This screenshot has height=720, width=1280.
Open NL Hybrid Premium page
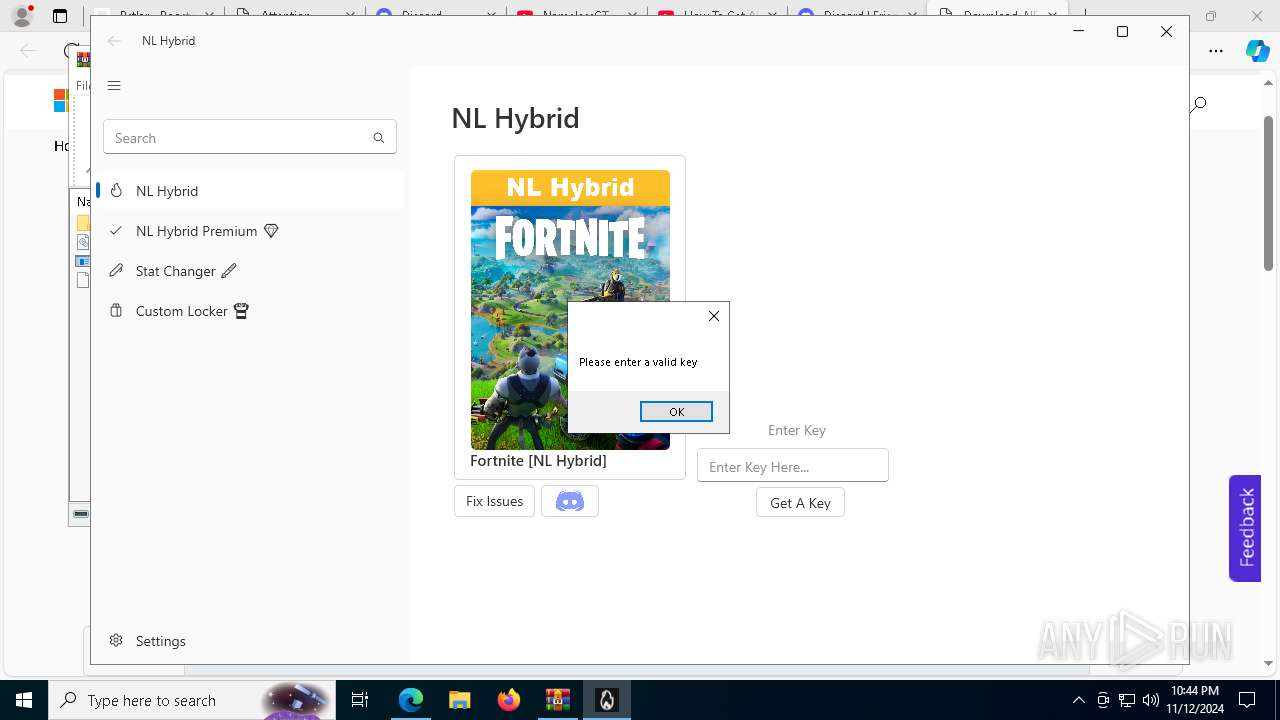click(x=250, y=231)
